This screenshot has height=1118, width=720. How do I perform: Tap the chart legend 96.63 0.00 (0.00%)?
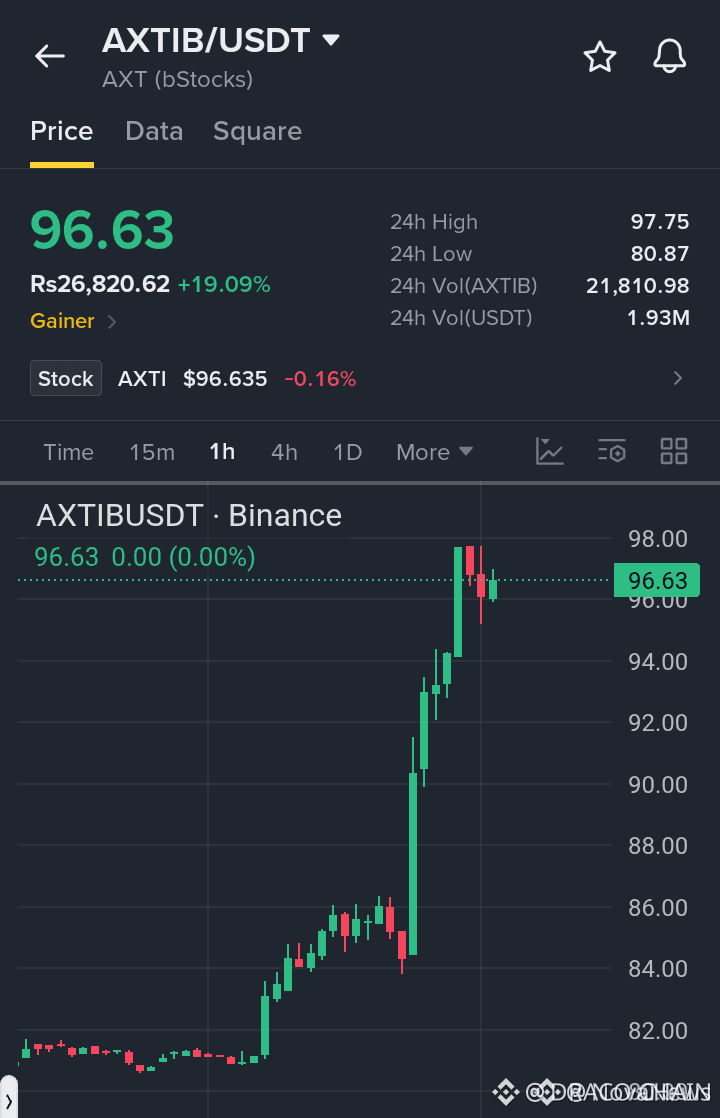tap(145, 557)
